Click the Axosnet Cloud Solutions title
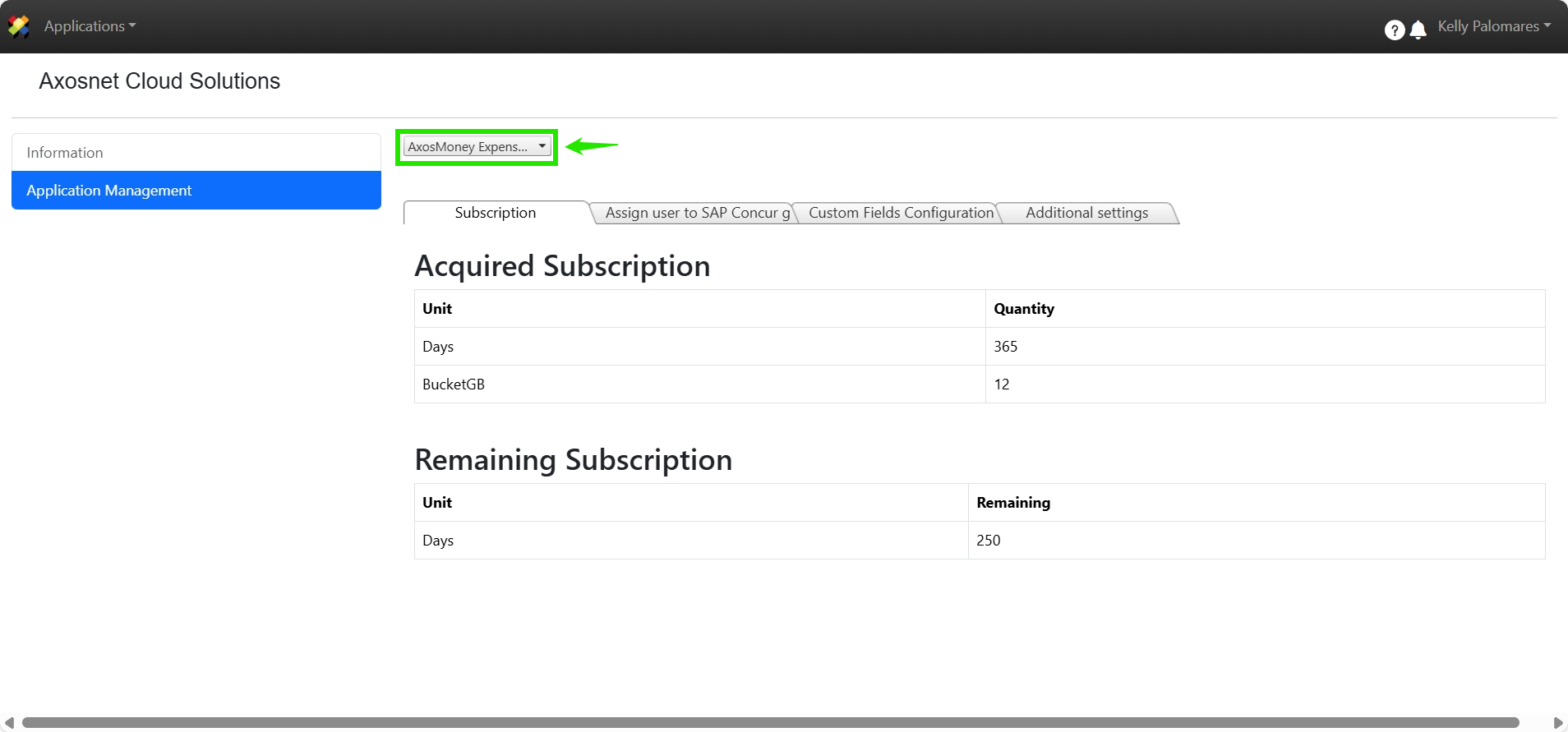 pos(159,81)
